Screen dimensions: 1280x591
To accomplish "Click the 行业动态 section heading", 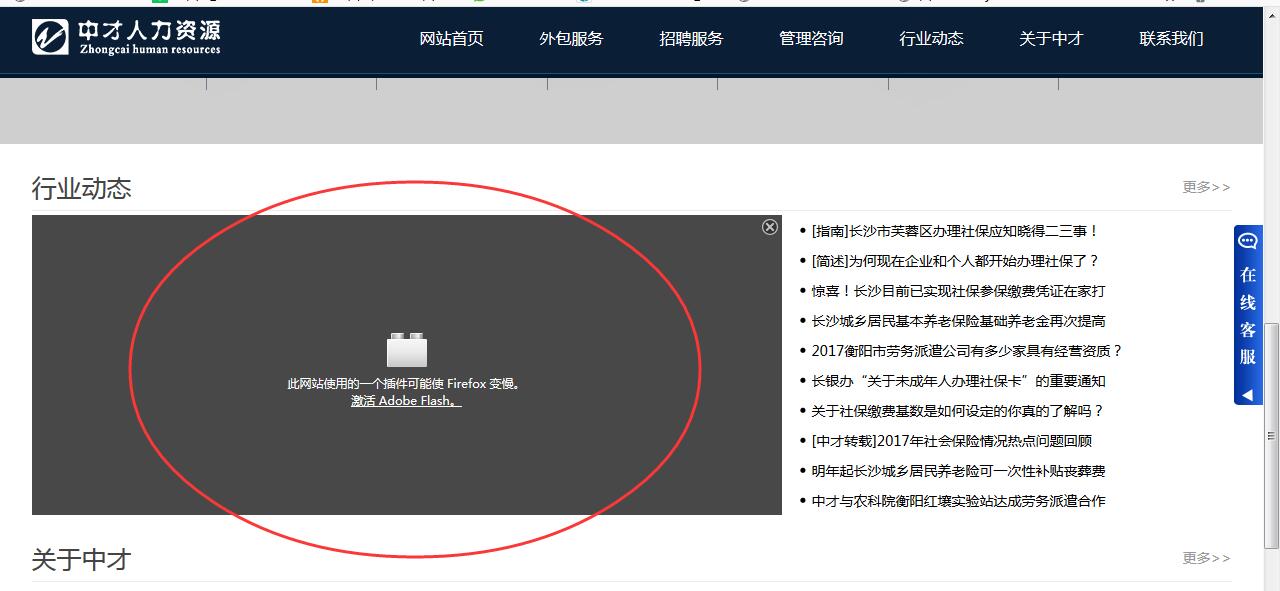I will 81,188.
